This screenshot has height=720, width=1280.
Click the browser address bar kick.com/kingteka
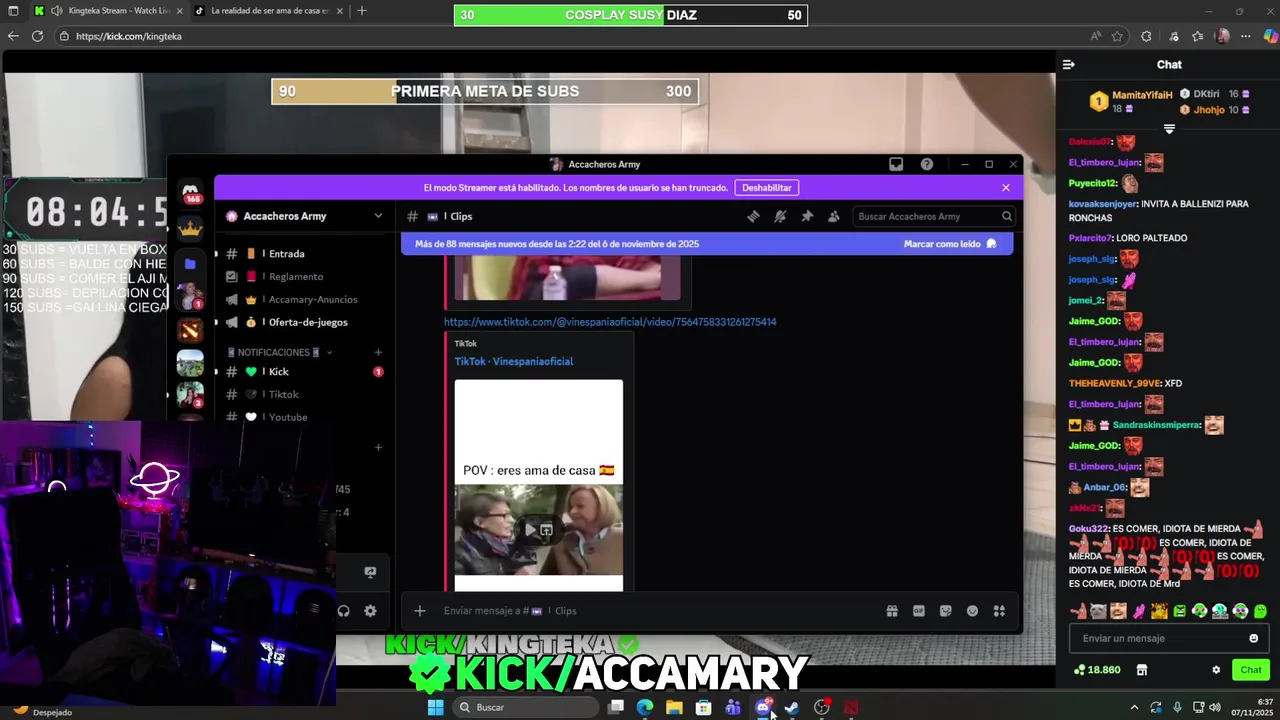coord(570,36)
